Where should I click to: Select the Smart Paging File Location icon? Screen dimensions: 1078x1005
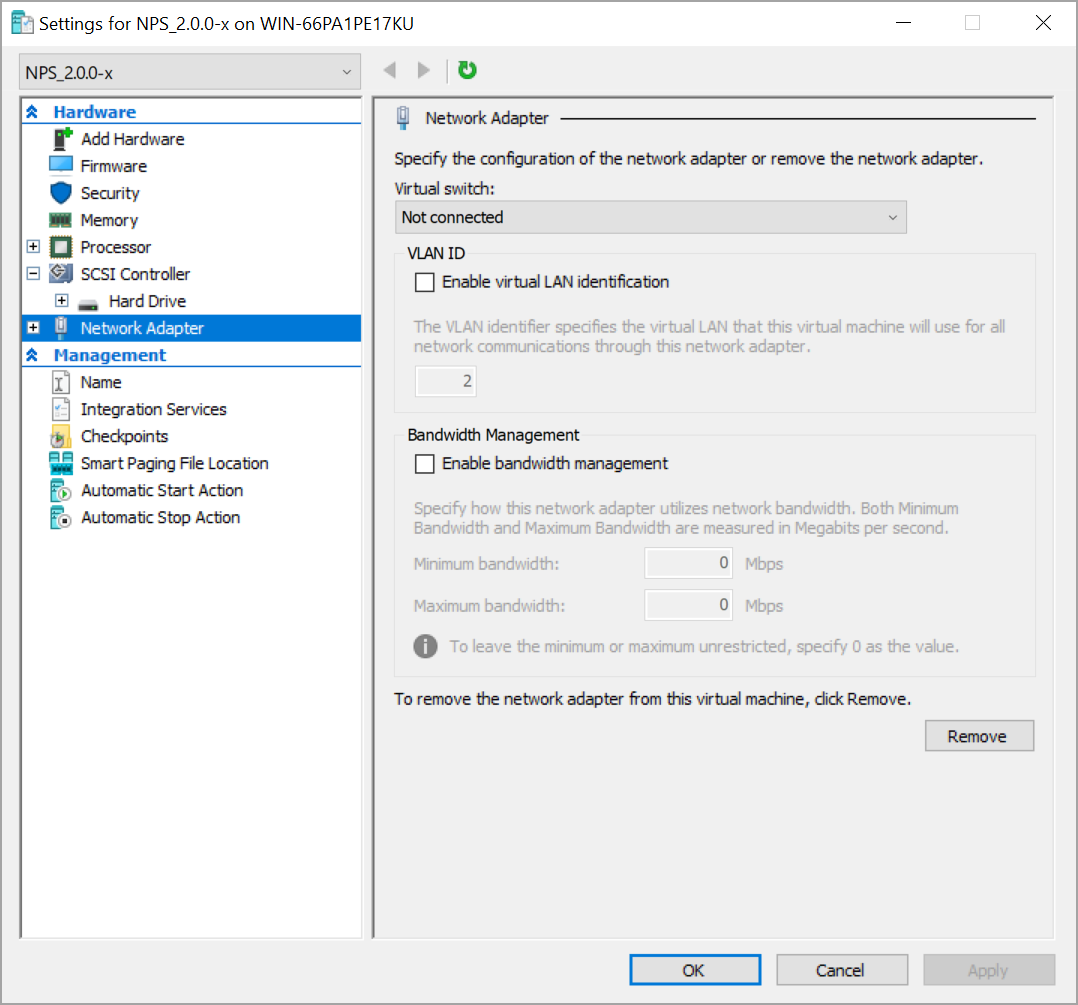pos(61,463)
